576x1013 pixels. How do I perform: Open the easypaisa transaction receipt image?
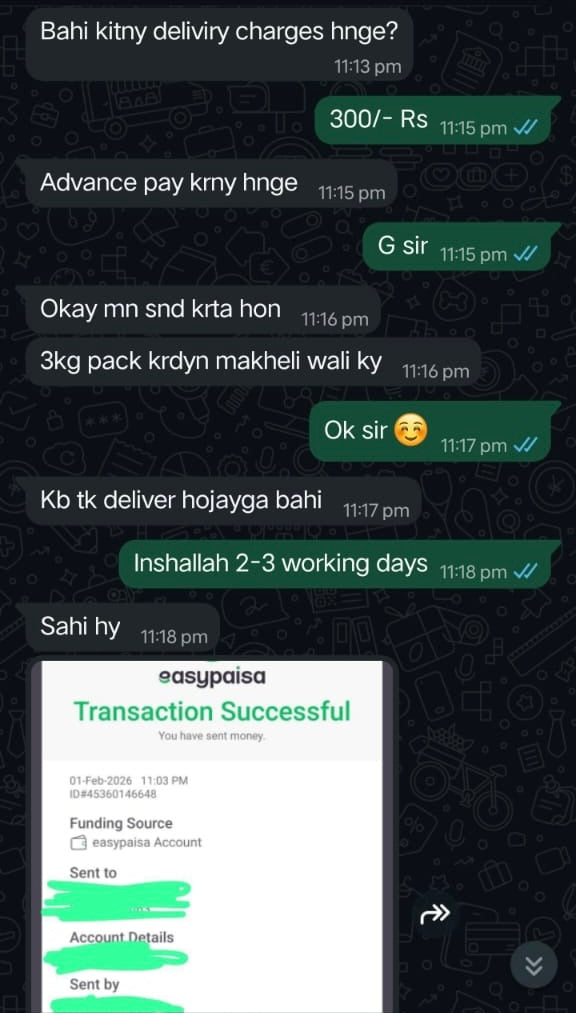coord(213,835)
